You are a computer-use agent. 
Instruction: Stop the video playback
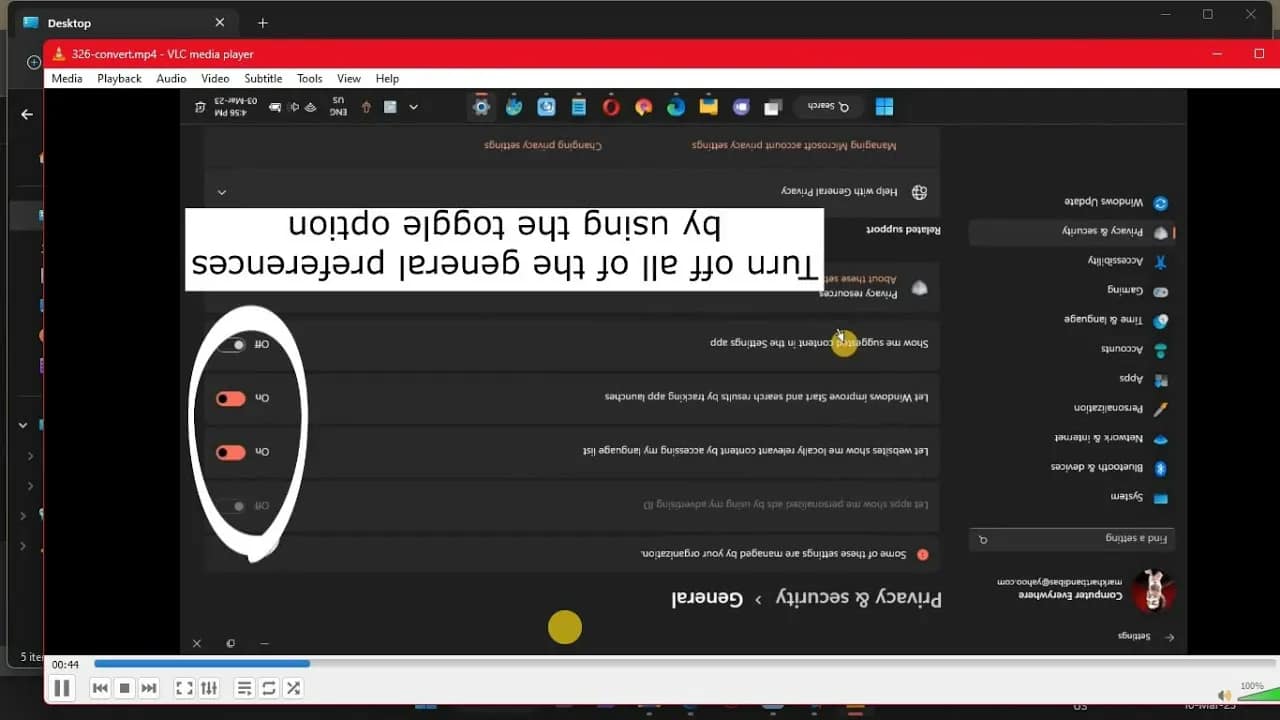pos(123,688)
